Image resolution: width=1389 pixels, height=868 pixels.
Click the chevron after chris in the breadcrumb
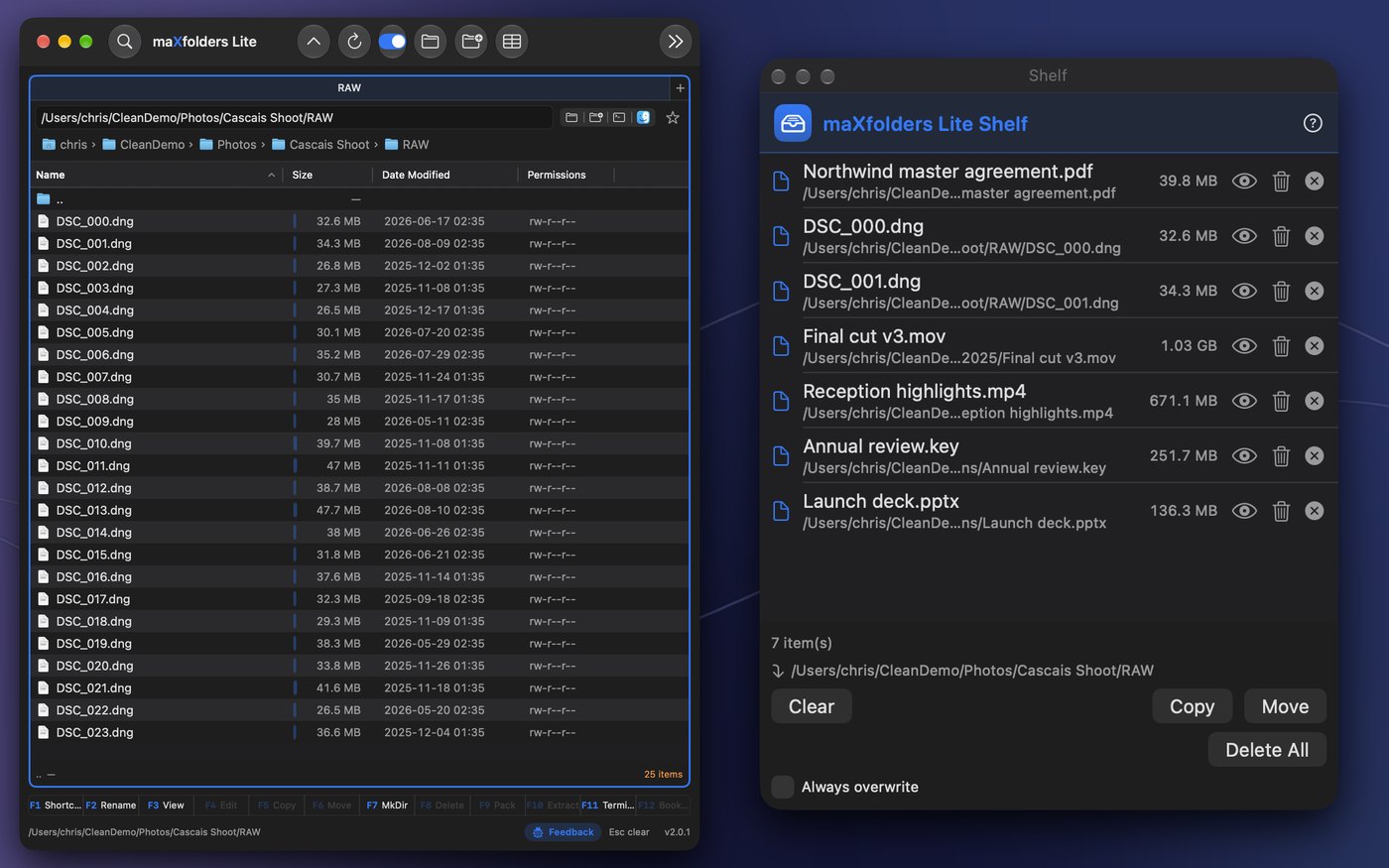tap(93, 145)
